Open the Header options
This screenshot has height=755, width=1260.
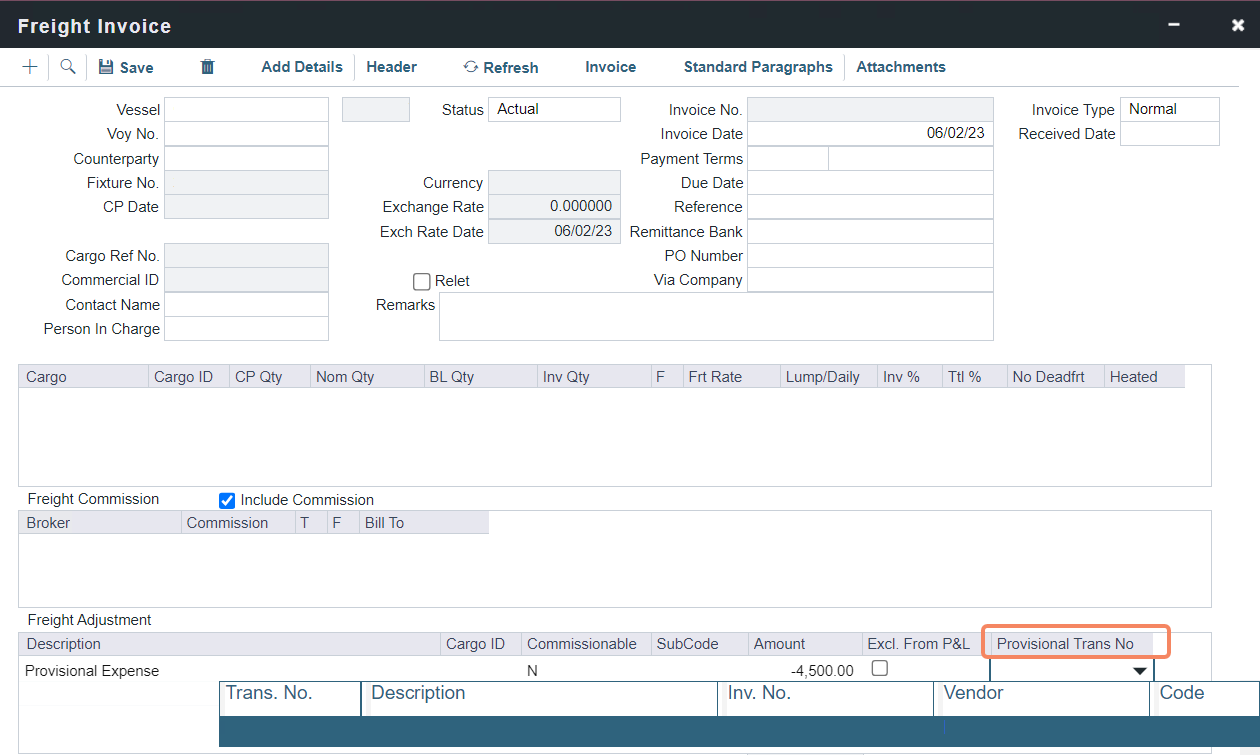click(391, 67)
